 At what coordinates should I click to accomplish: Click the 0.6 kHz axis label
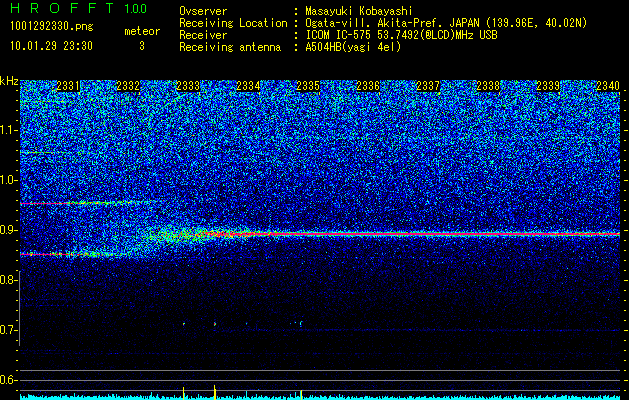[9, 380]
